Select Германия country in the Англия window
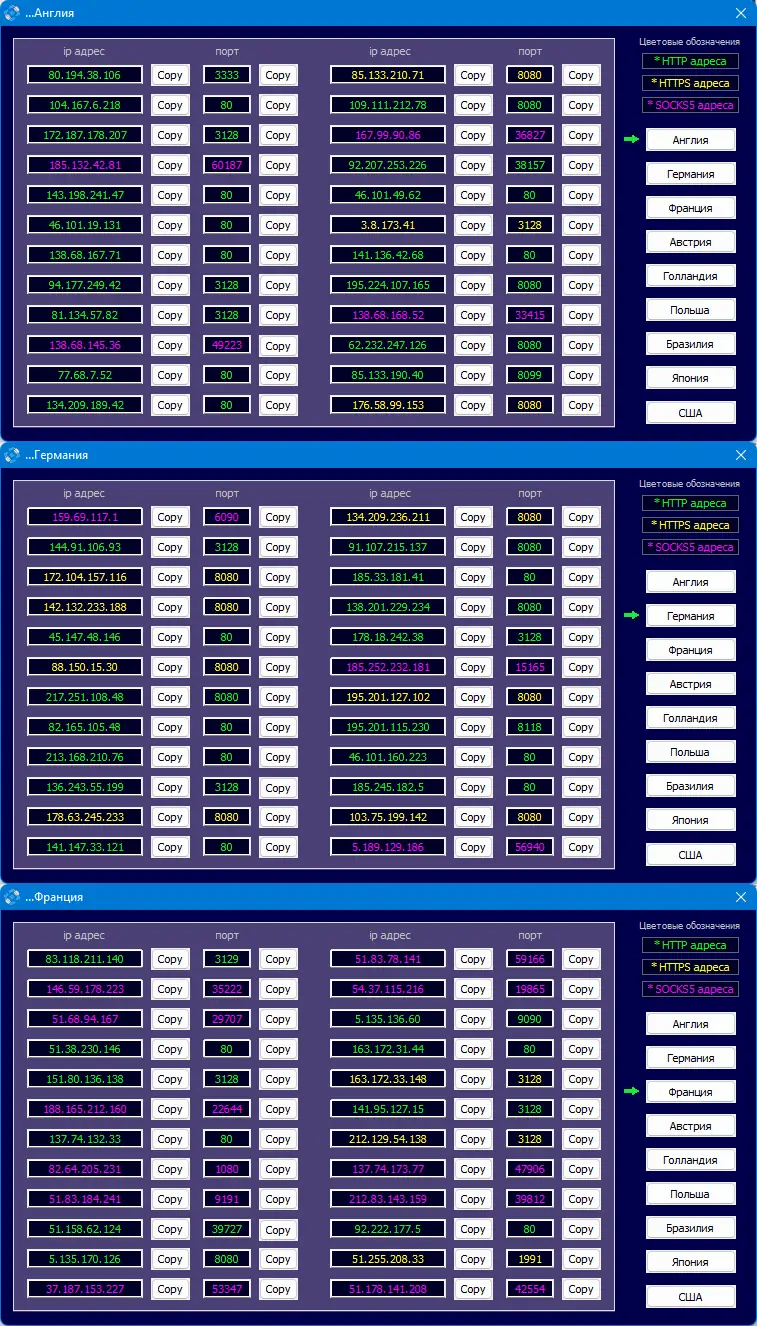Viewport: 757px width, 1326px height. coord(691,174)
